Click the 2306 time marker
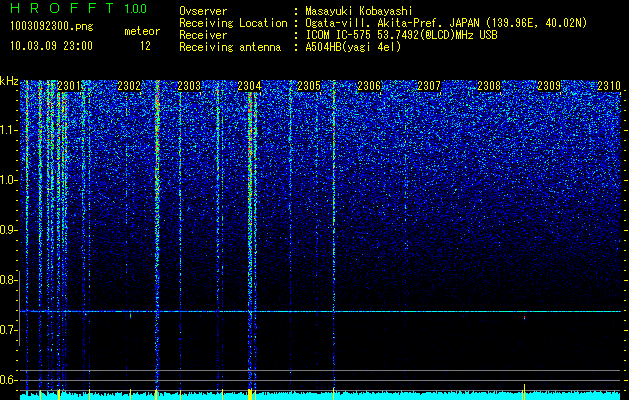Screen dimensions: 629x400 point(369,86)
